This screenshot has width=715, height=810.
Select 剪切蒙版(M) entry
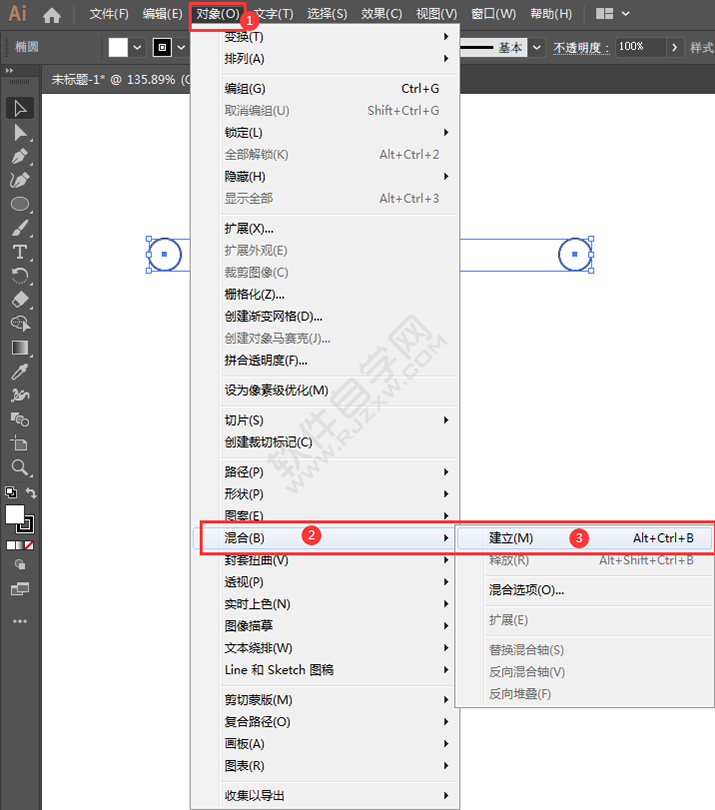point(339,700)
